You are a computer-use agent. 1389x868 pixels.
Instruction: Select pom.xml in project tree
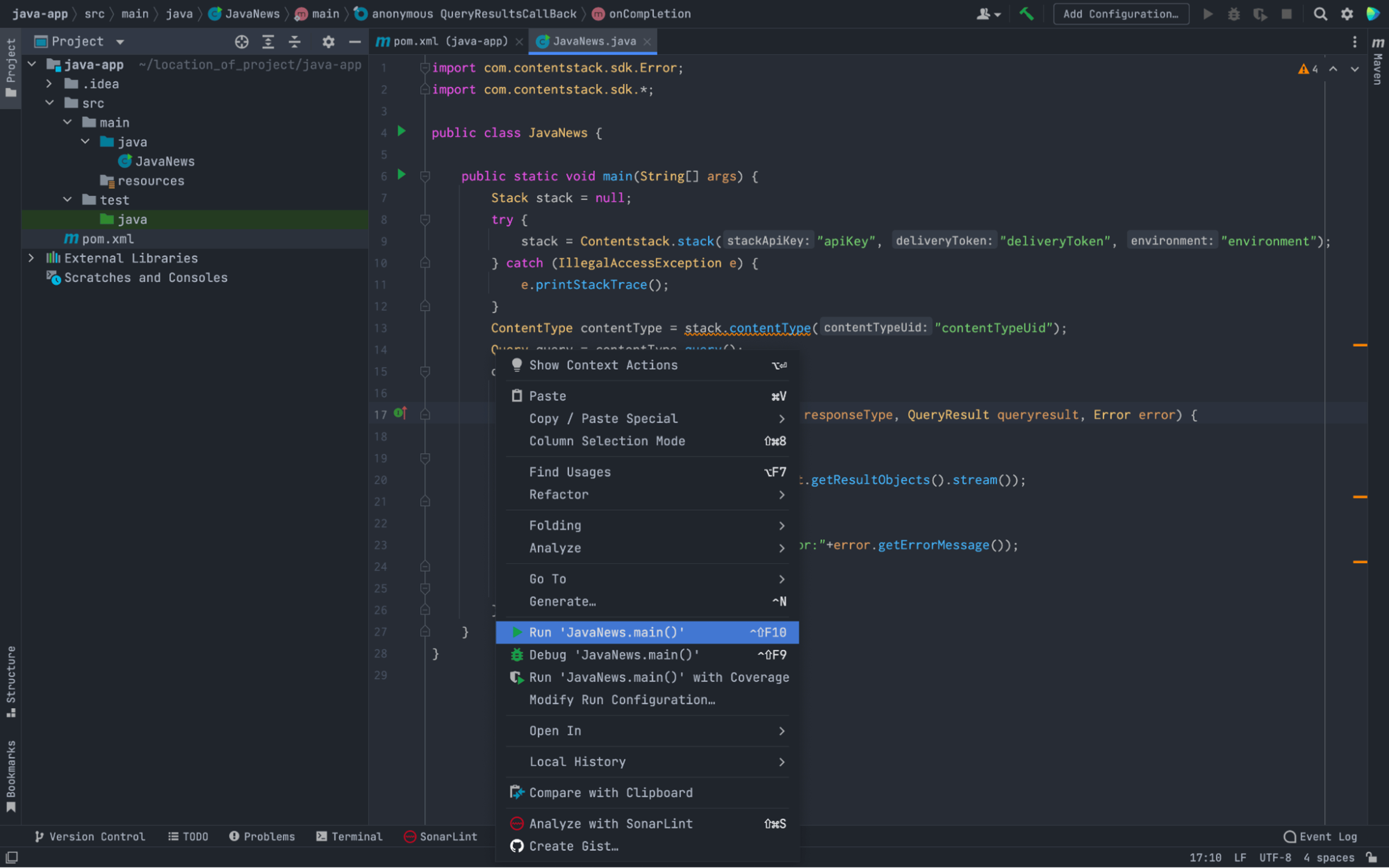point(194,238)
